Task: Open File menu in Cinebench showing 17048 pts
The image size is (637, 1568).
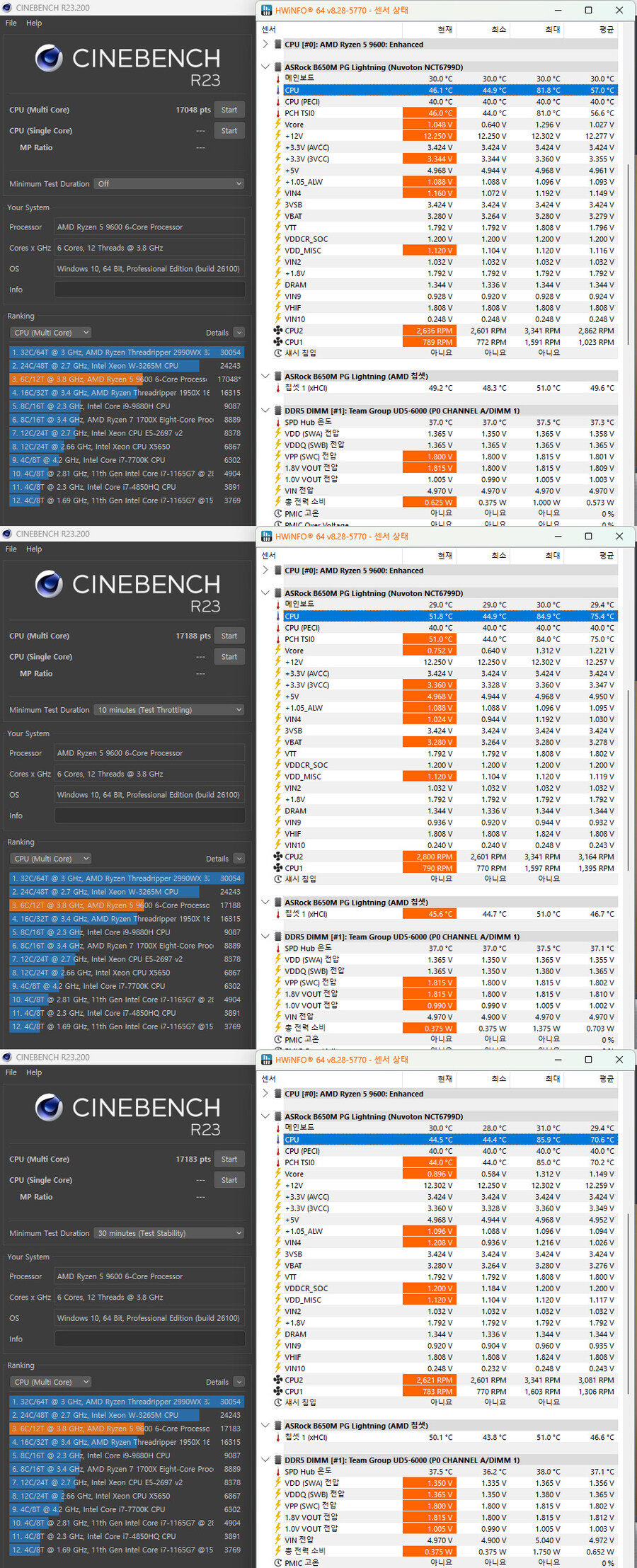Action: 11,23
